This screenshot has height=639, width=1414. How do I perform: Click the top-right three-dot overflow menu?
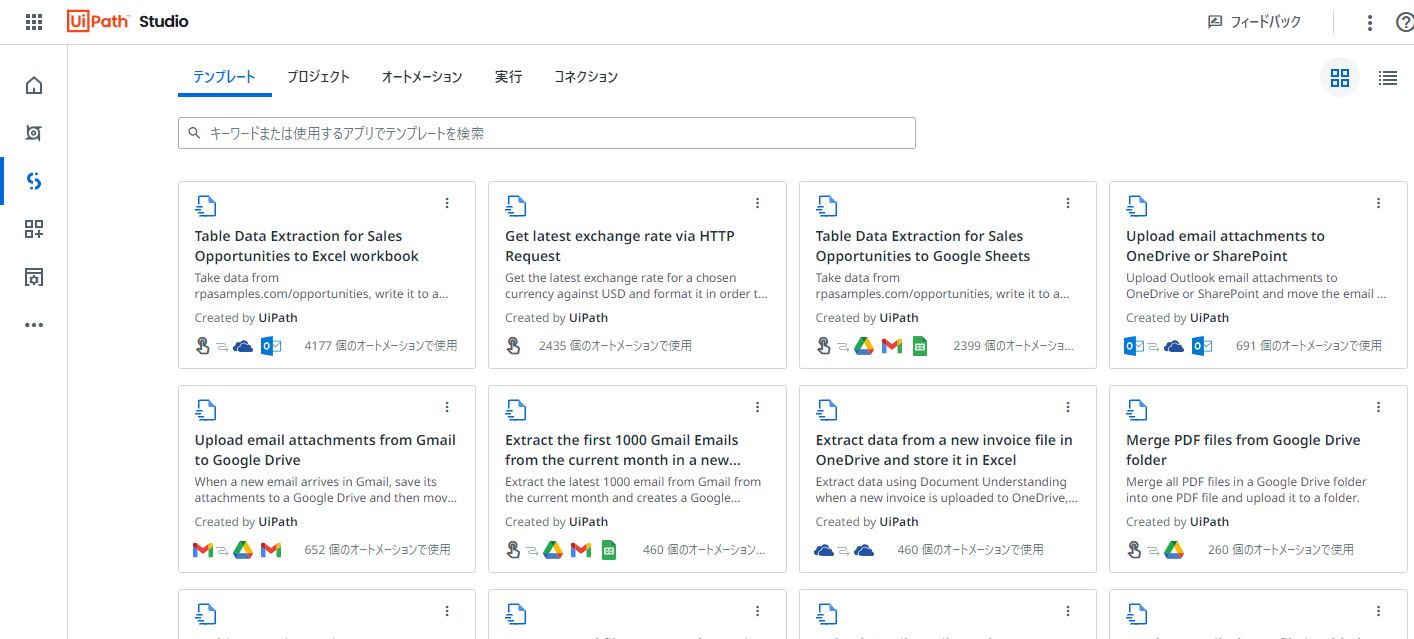[x=1369, y=21]
